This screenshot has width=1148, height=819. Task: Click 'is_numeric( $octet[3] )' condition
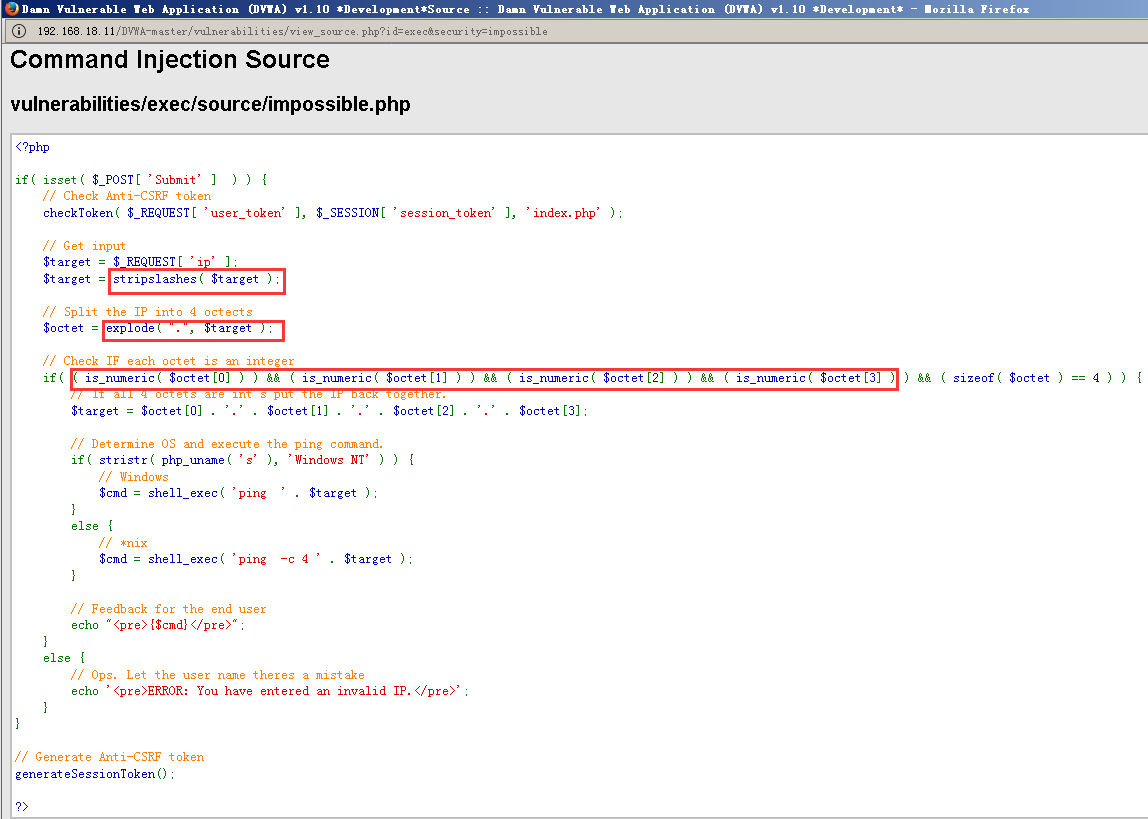tap(816, 378)
